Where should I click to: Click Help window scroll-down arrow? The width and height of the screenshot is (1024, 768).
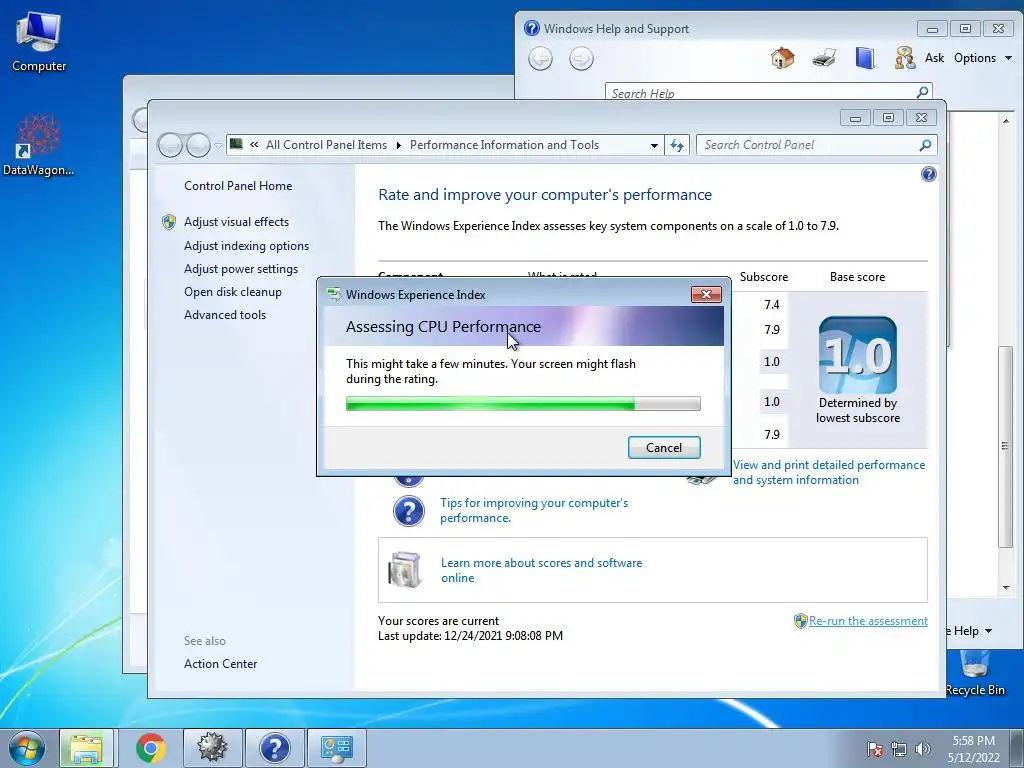point(1006,588)
